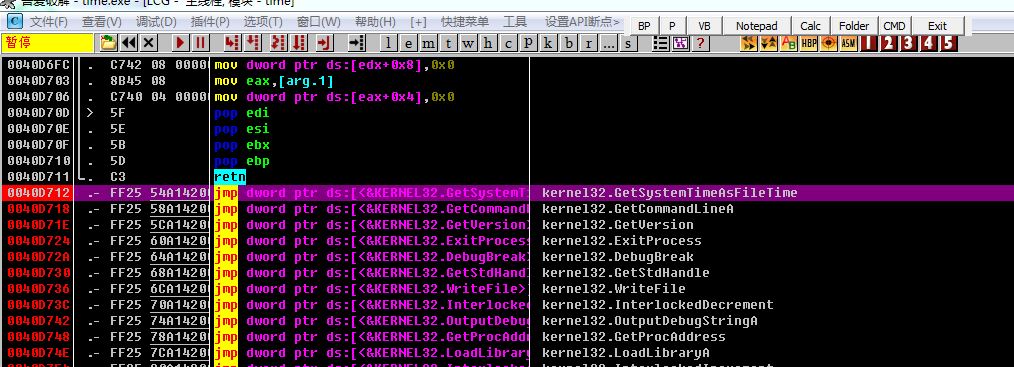Image resolution: width=1014 pixels, height=367 pixels.
Task: Click the debugging options list icon
Action: (x=660, y=43)
